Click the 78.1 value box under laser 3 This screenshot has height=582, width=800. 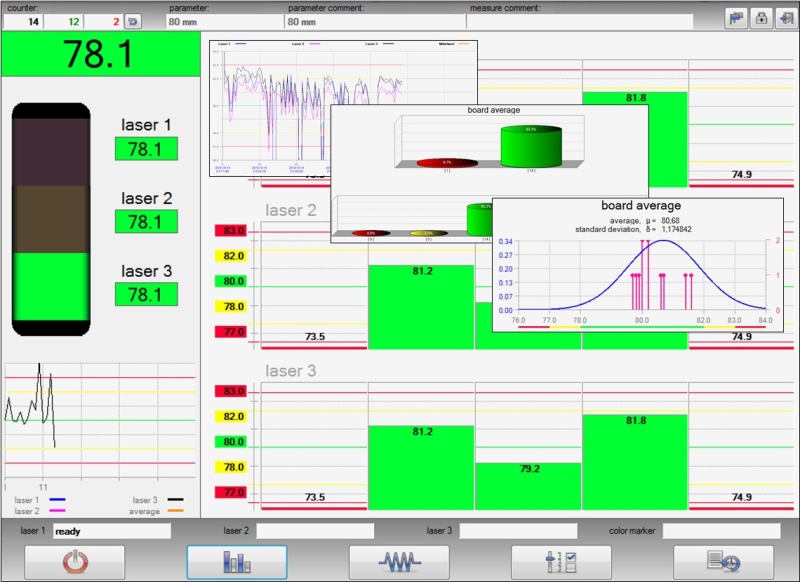click(x=146, y=294)
